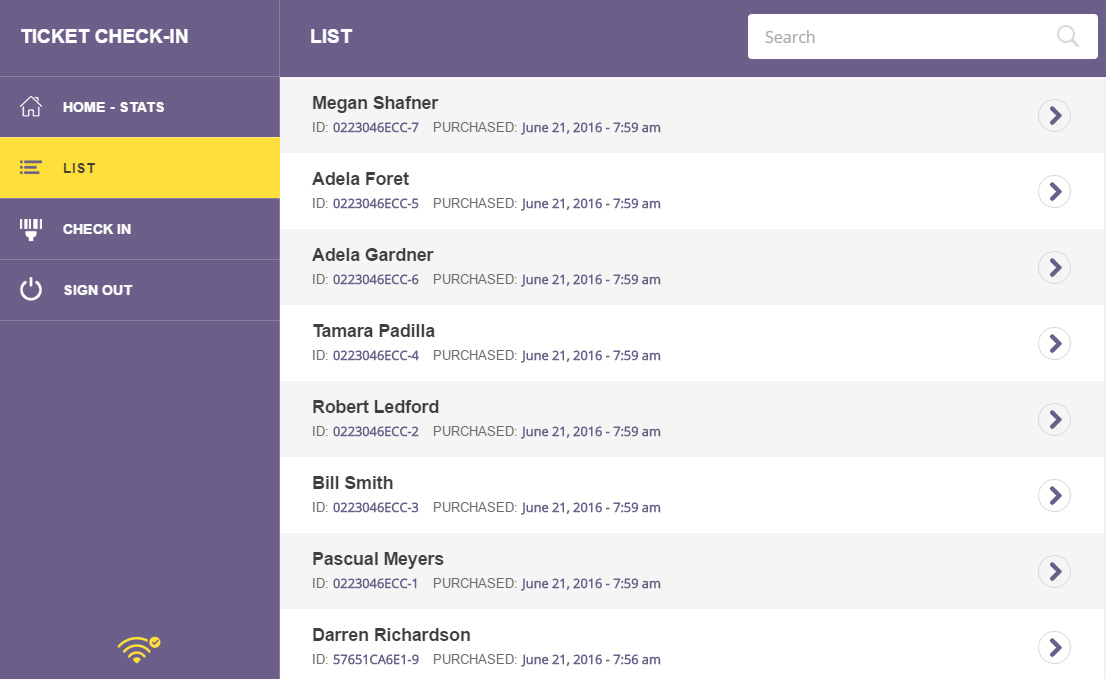The image size is (1106, 679).
Task: Open Adela Gardner's entry chevron button
Action: pyautogui.click(x=1054, y=268)
